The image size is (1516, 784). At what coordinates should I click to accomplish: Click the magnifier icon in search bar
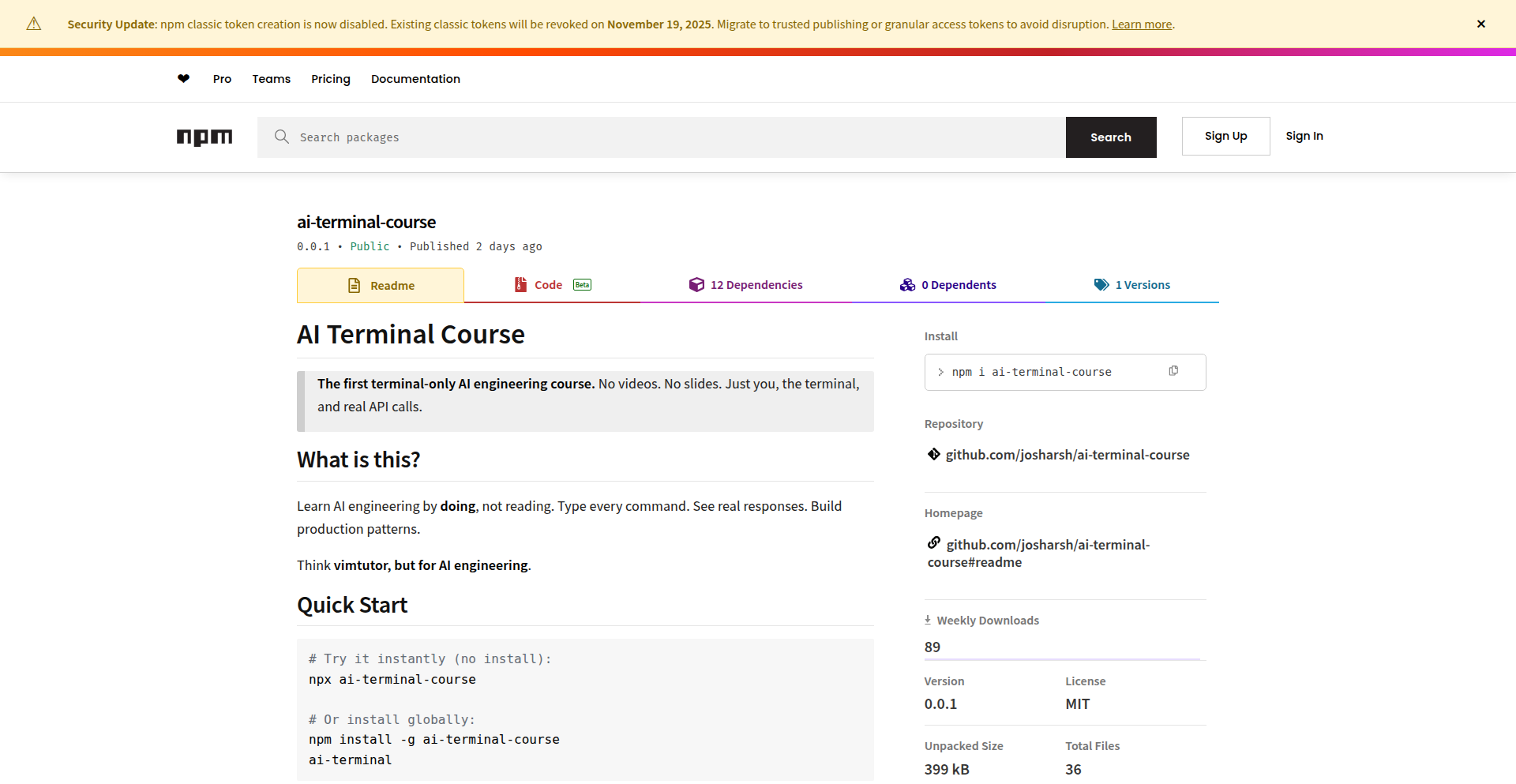tap(281, 137)
